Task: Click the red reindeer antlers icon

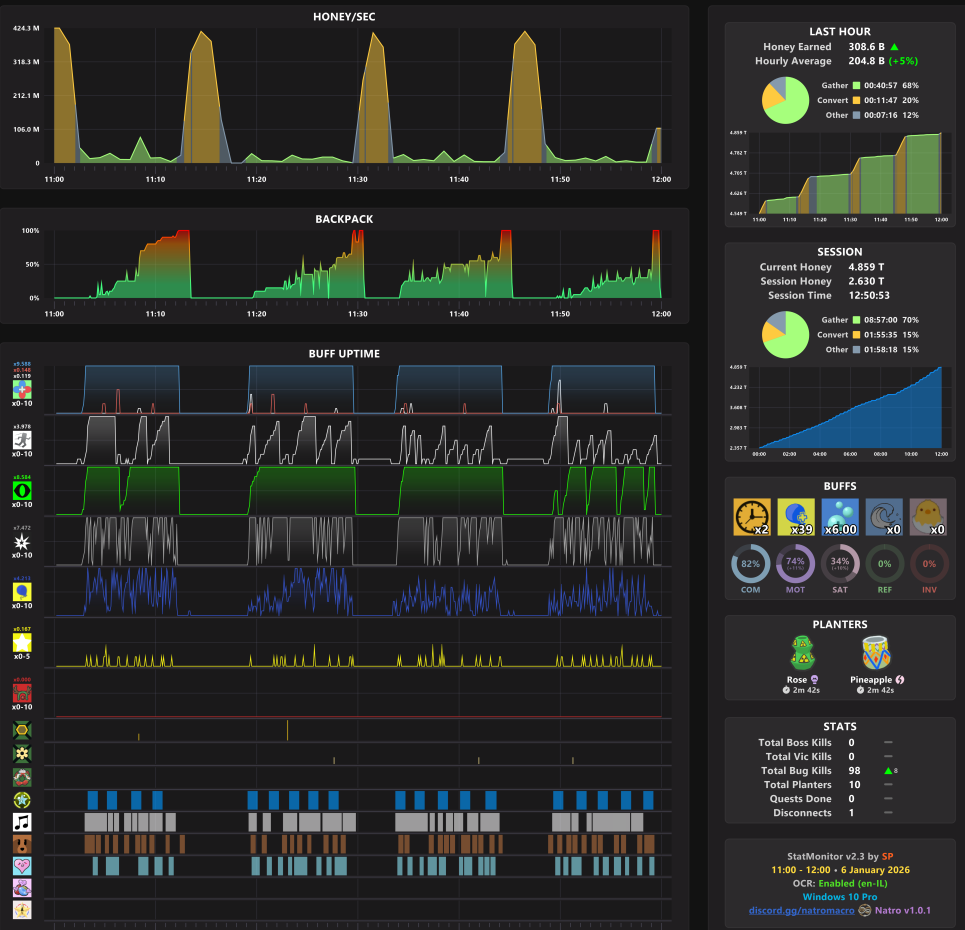Action: click(x=22, y=693)
